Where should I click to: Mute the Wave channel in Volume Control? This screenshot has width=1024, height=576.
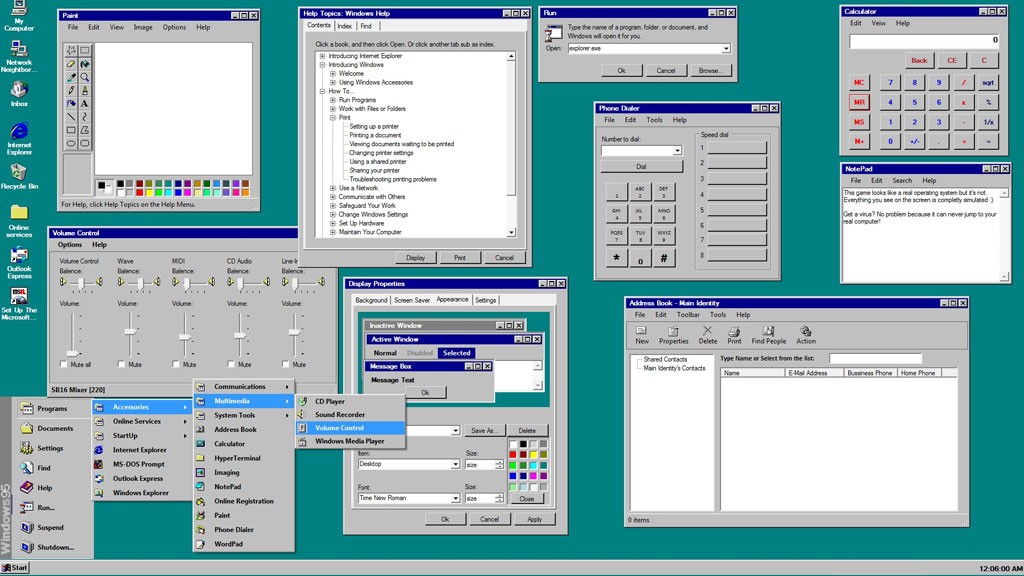point(121,364)
